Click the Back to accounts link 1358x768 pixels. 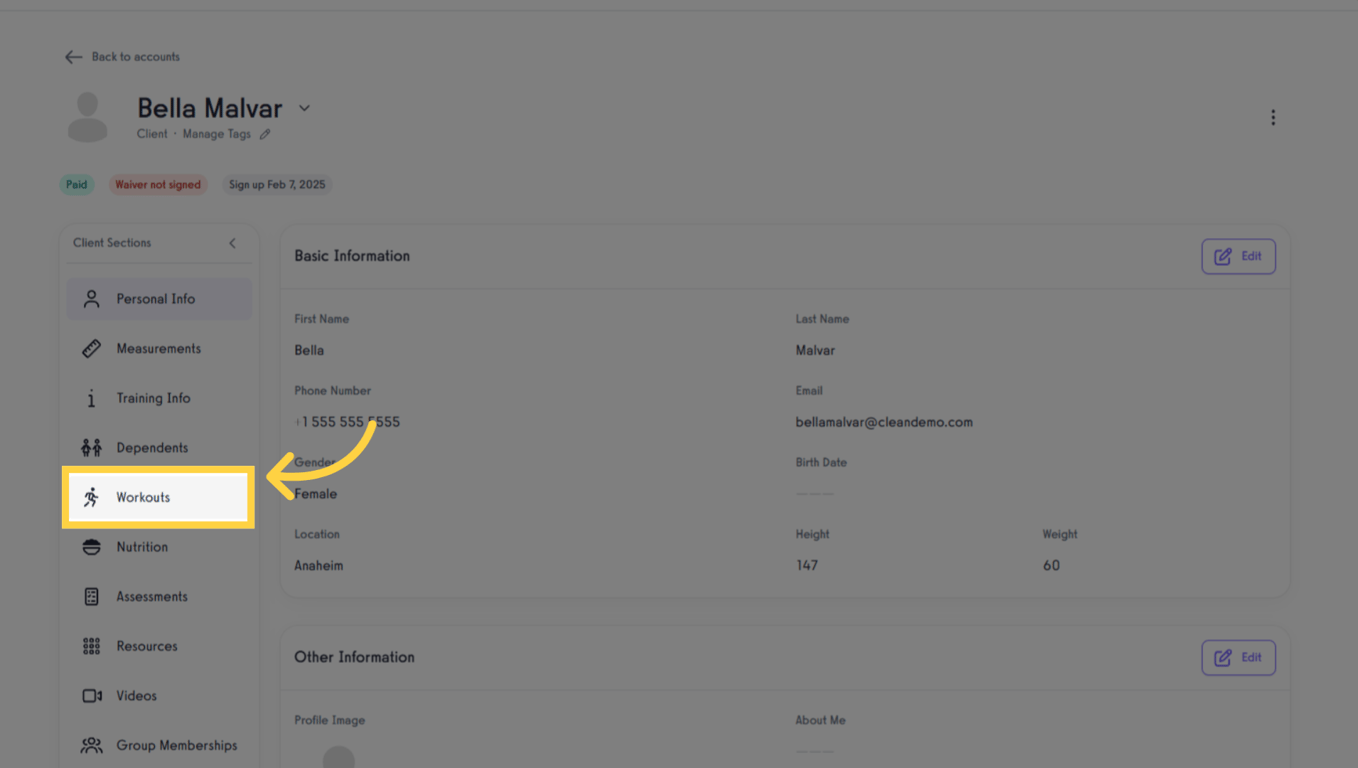(135, 57)
